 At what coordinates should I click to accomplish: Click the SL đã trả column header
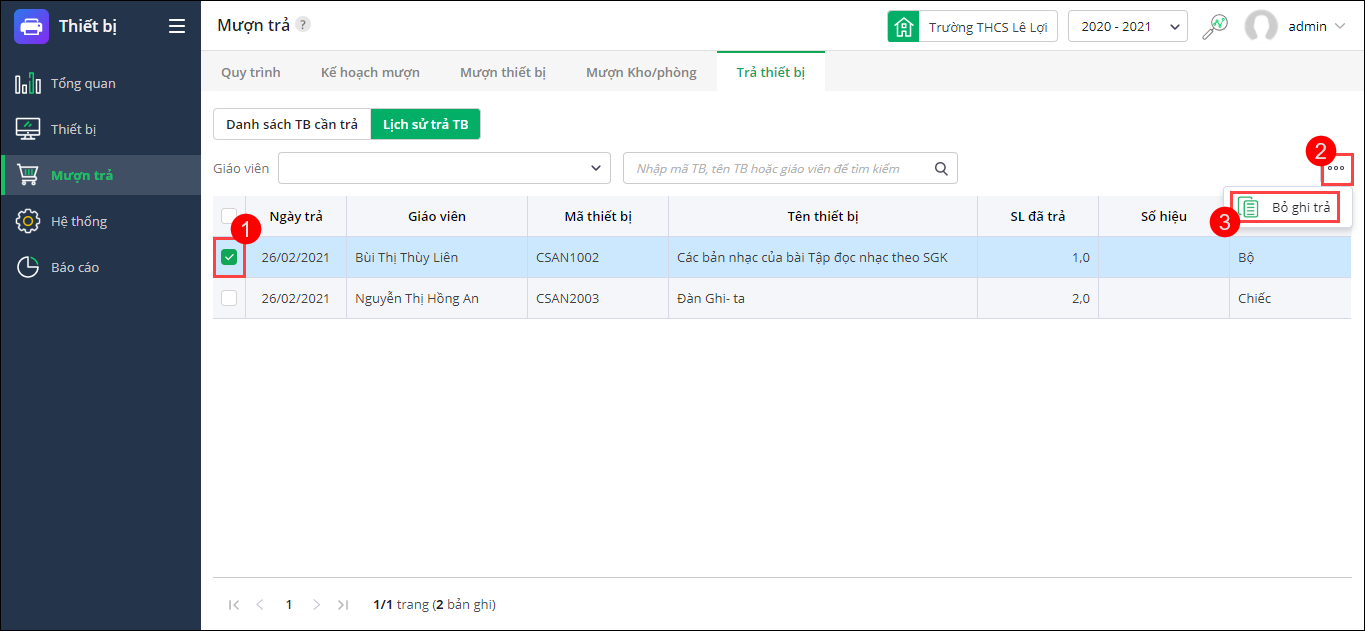[x=1038, y=216]
